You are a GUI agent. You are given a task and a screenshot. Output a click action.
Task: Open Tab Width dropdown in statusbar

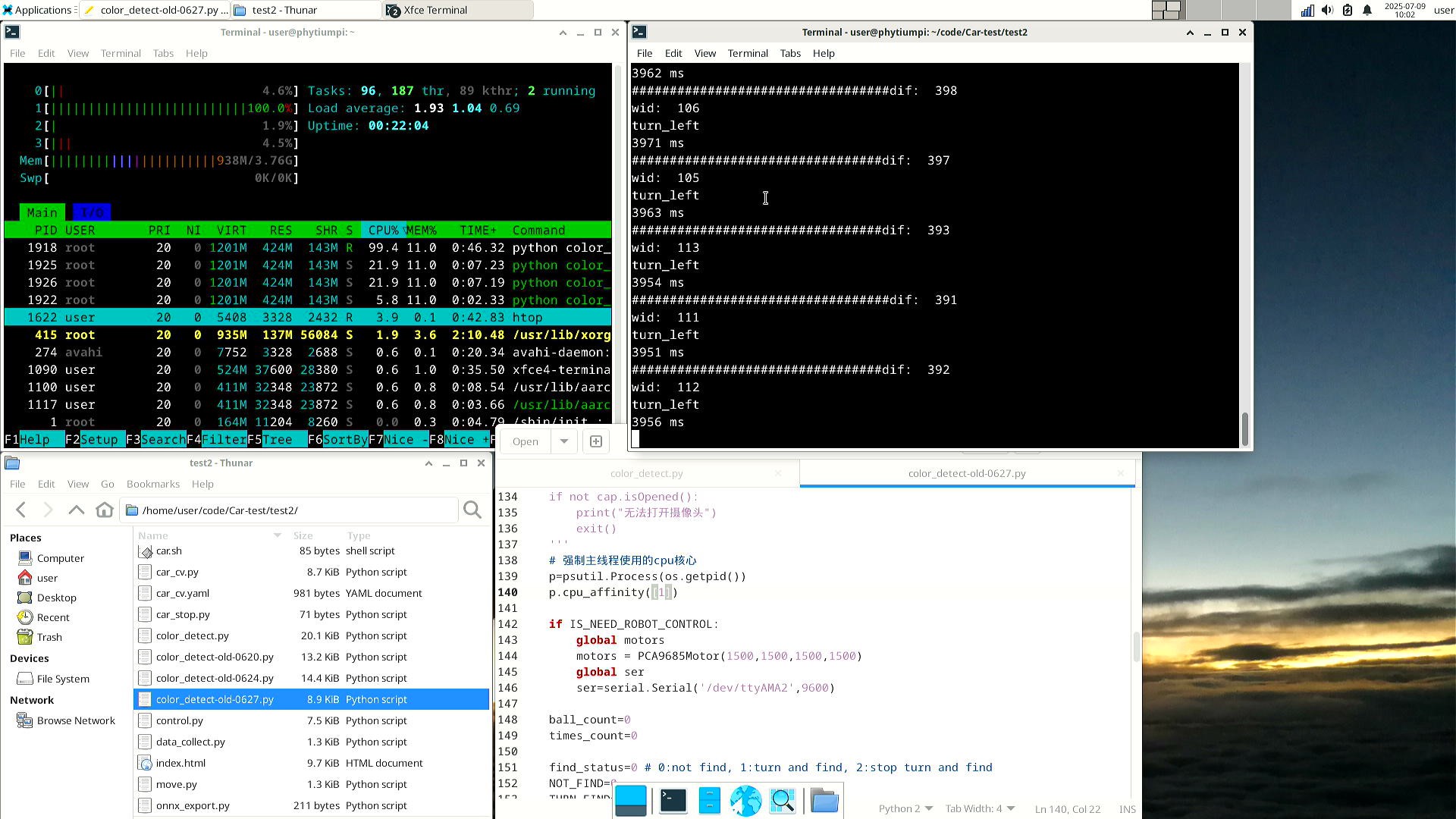[979, 809]
